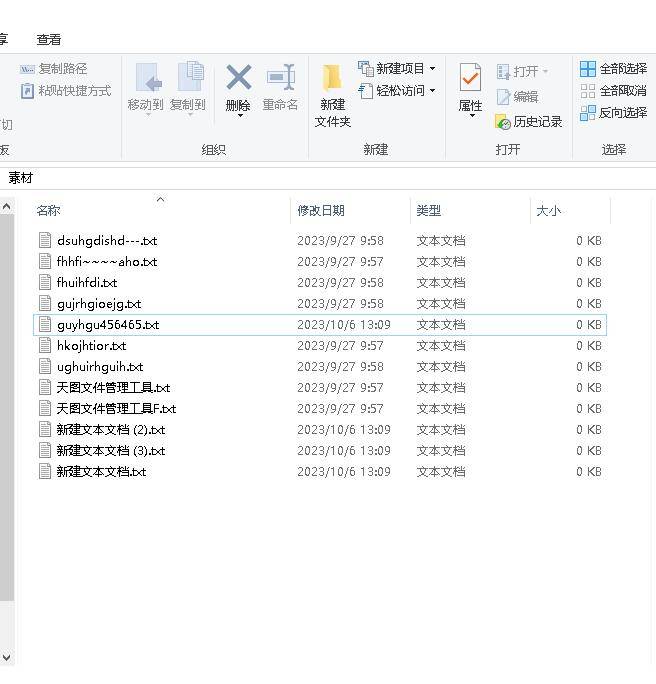The width and height of the screenshot is (656, 684).
Task: Click the 编辑 label text
Action: [526, 97]
